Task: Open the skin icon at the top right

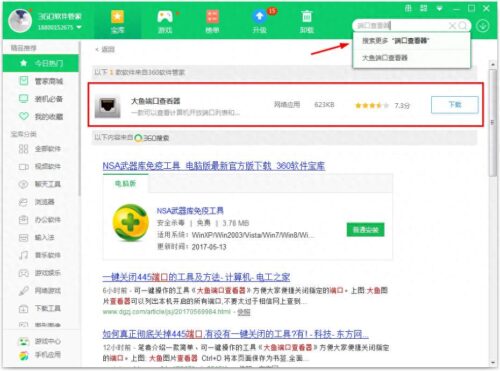Action: pos(408,8)
